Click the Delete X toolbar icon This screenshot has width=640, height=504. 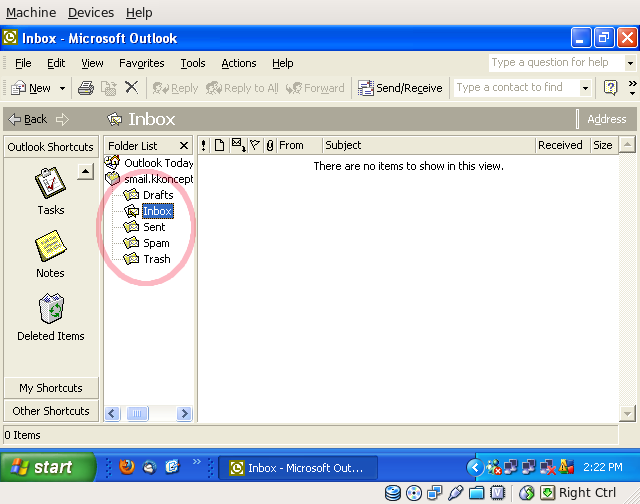131,87
